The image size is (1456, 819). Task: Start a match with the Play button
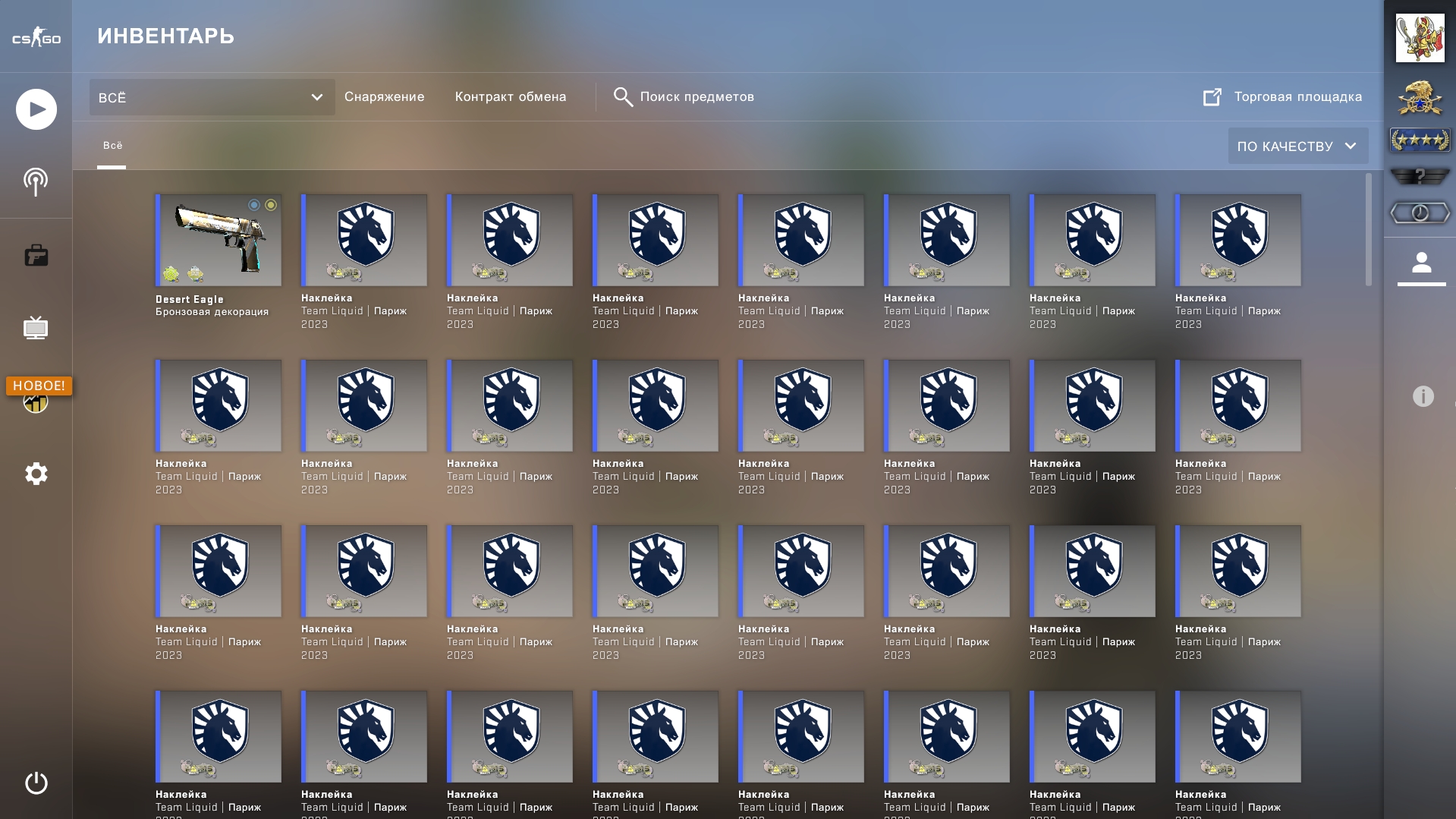click(36, 109)
